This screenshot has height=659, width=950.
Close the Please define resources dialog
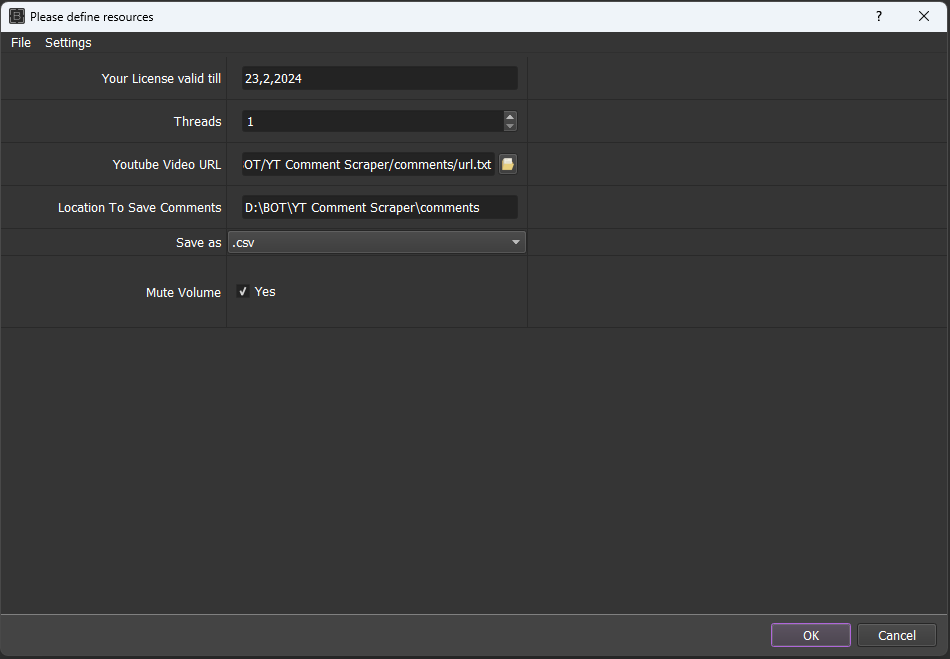(x=924, y=16)
